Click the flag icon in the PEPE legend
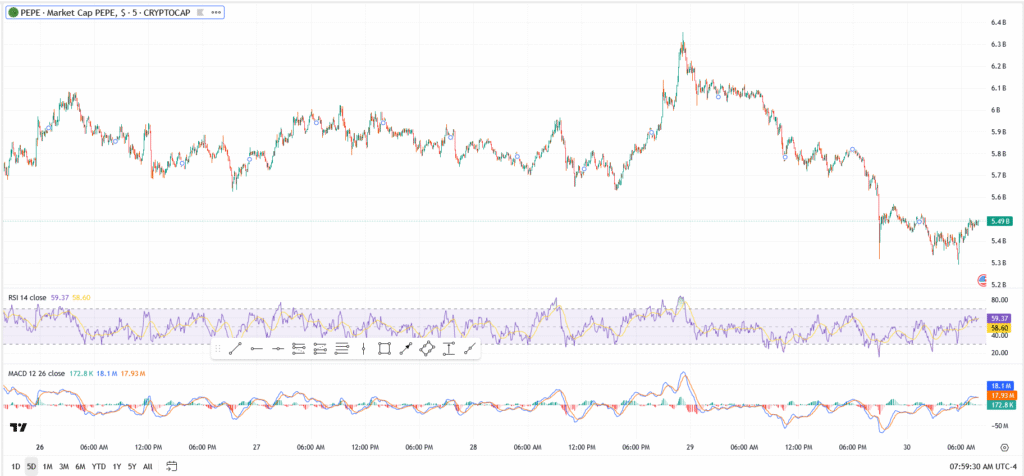 click(200, 12)
